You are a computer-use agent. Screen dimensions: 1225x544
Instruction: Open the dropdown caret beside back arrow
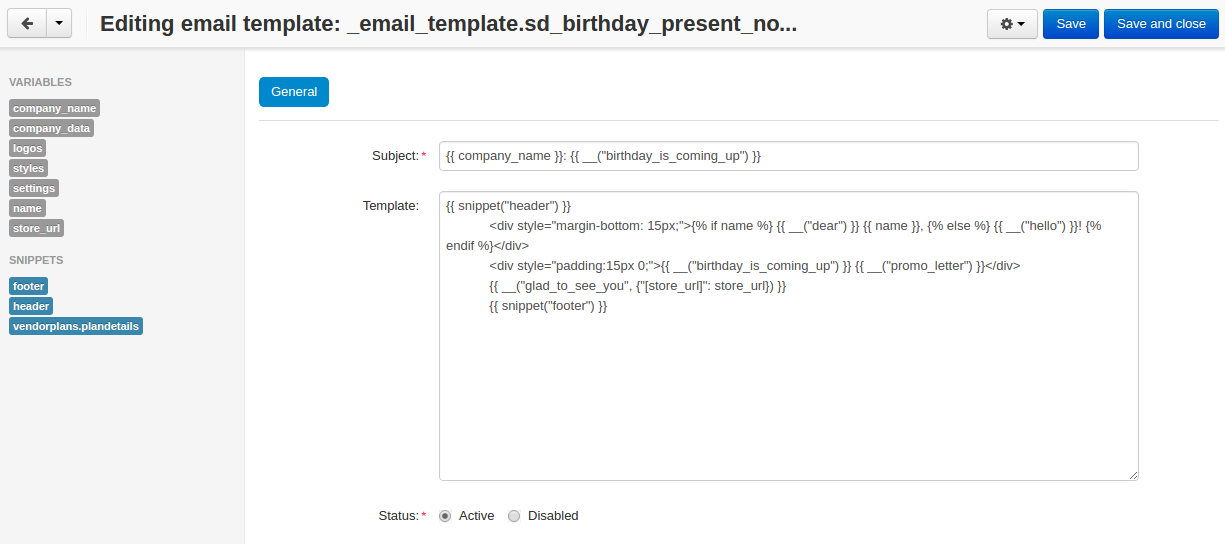(59, 24)
